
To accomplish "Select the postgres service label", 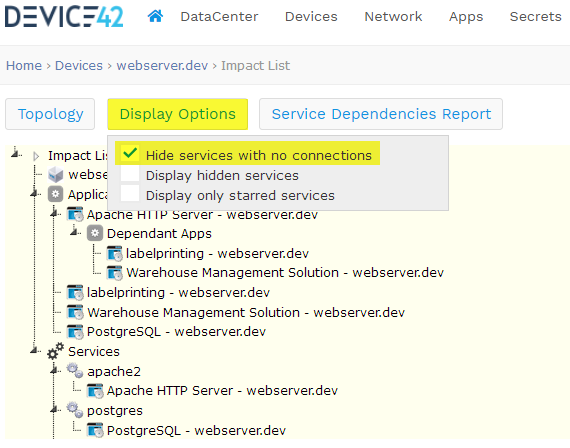I will [115, 411].
